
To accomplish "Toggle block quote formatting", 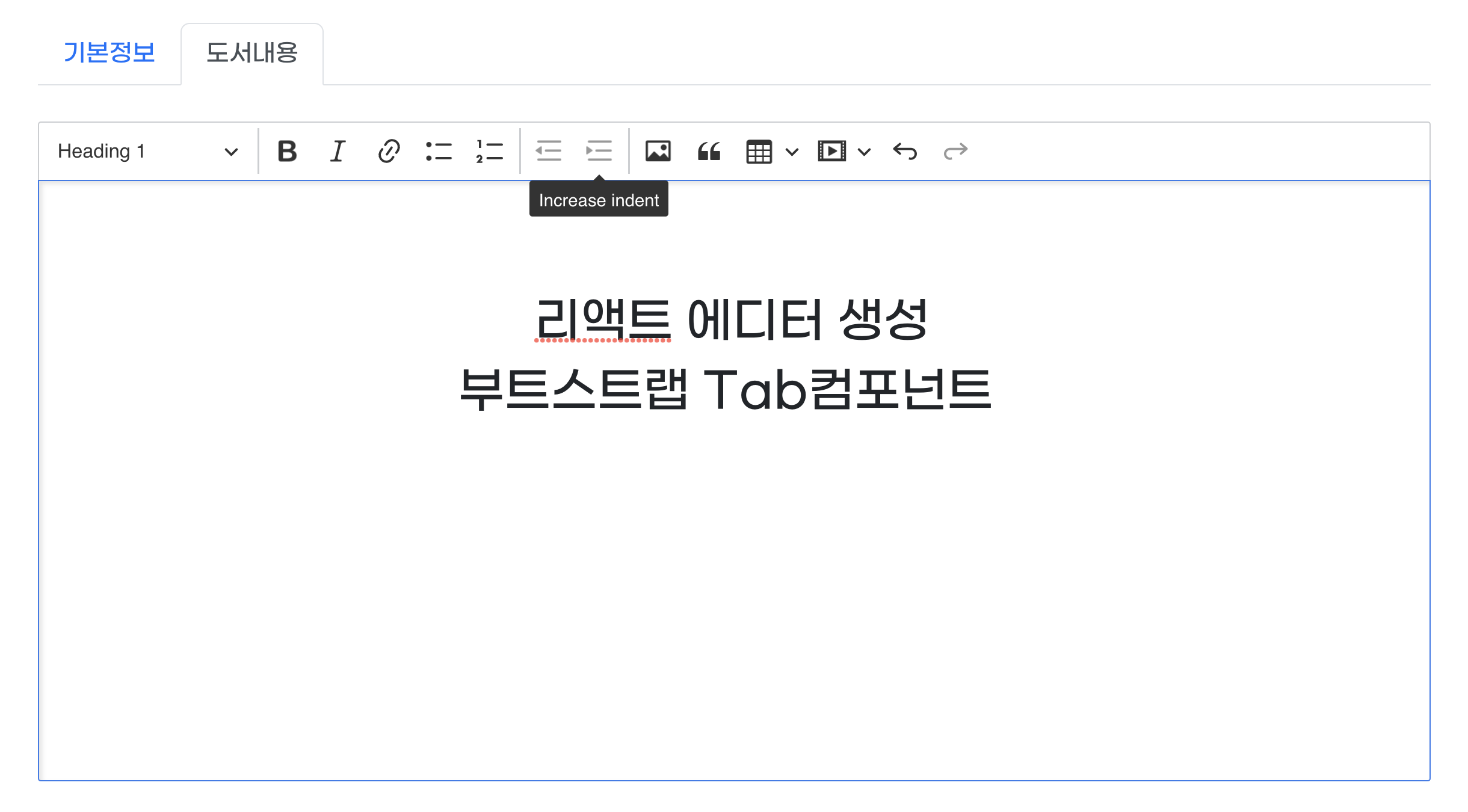I will (x=709, y=151).
